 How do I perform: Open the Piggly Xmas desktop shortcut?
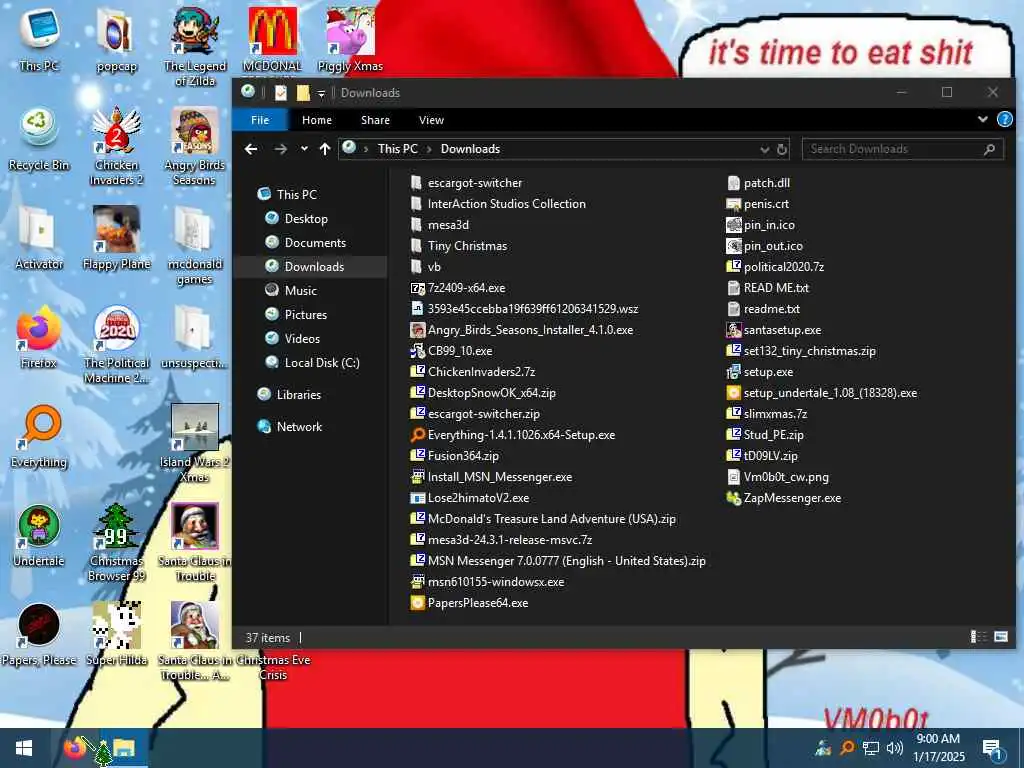click(x=350, y=40)
